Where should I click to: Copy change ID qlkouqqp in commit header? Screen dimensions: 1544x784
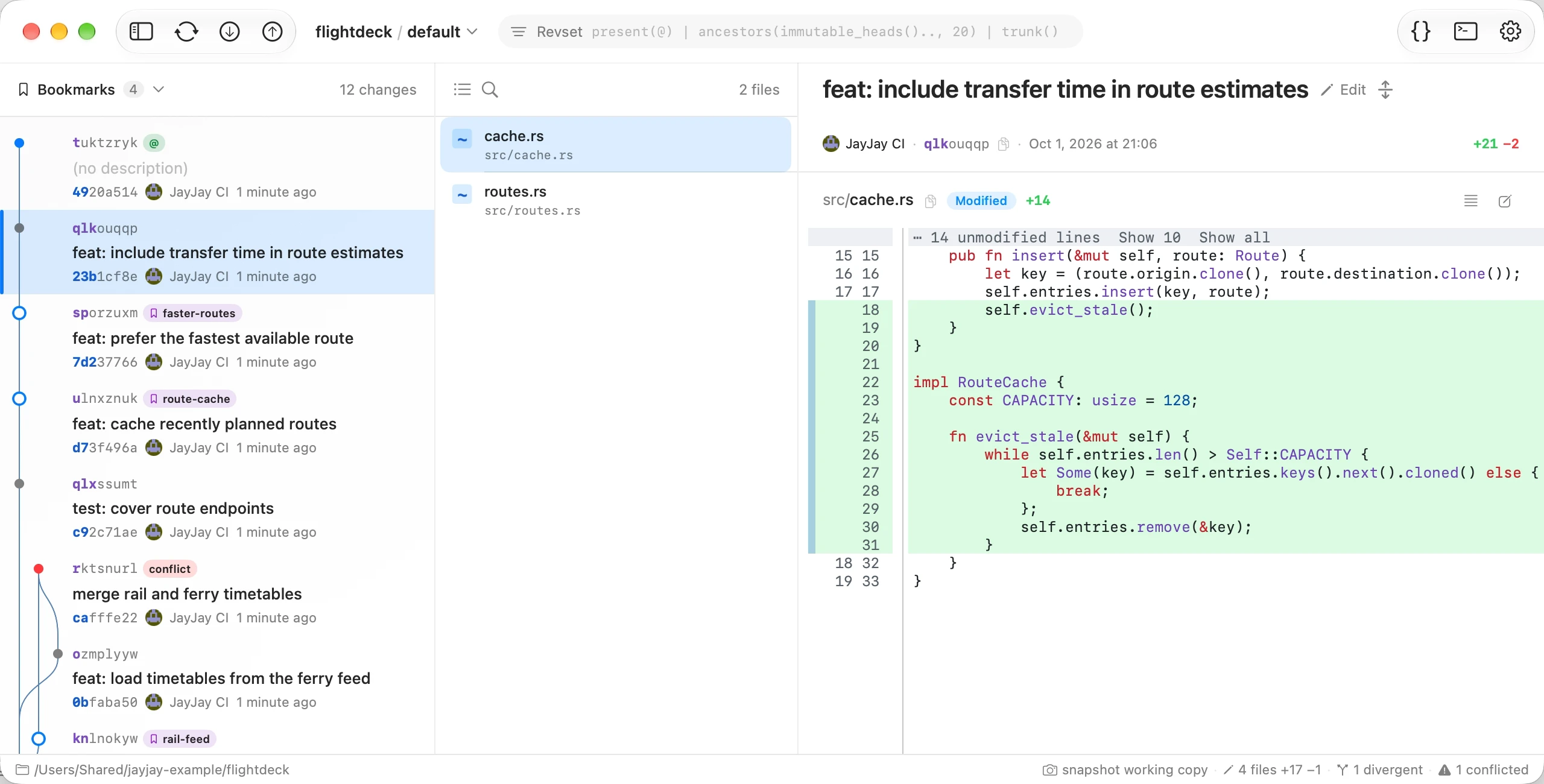(1004, 144)
